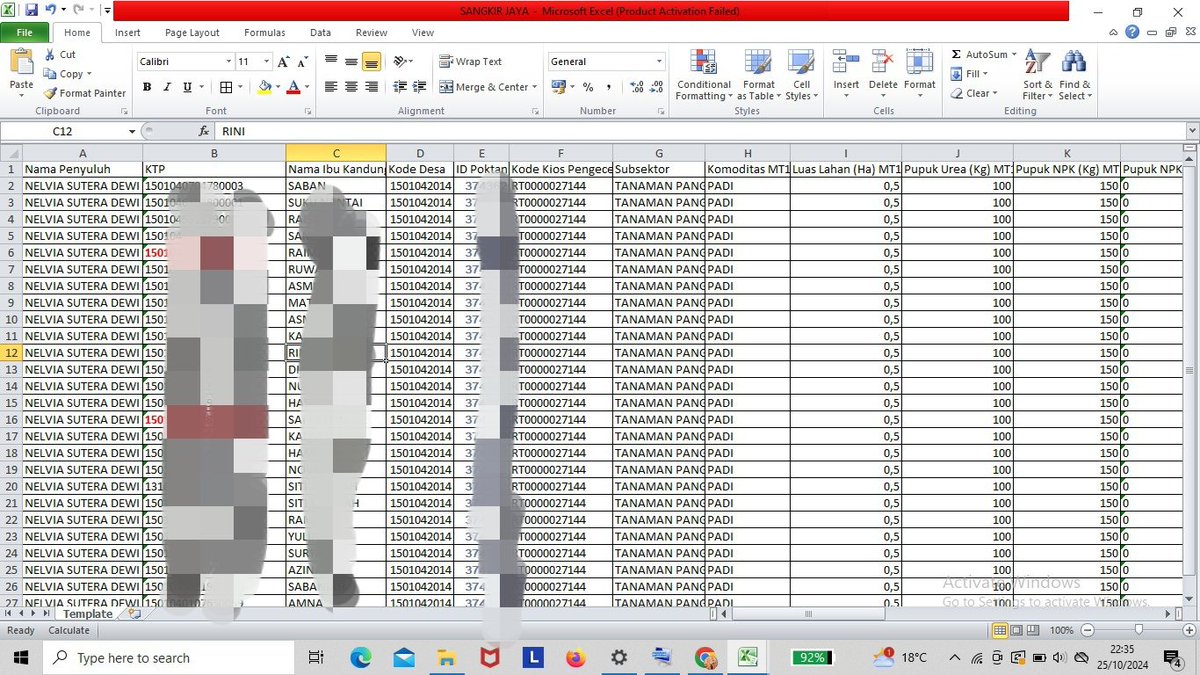Switch to Page Layout view icon
This screenshot has width=1200, height=675.
tap(1017, 630)
